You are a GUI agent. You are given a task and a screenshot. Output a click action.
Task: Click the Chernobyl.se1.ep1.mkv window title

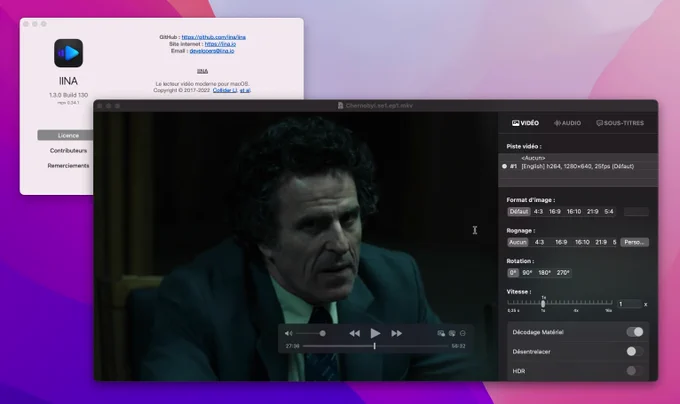379,106
